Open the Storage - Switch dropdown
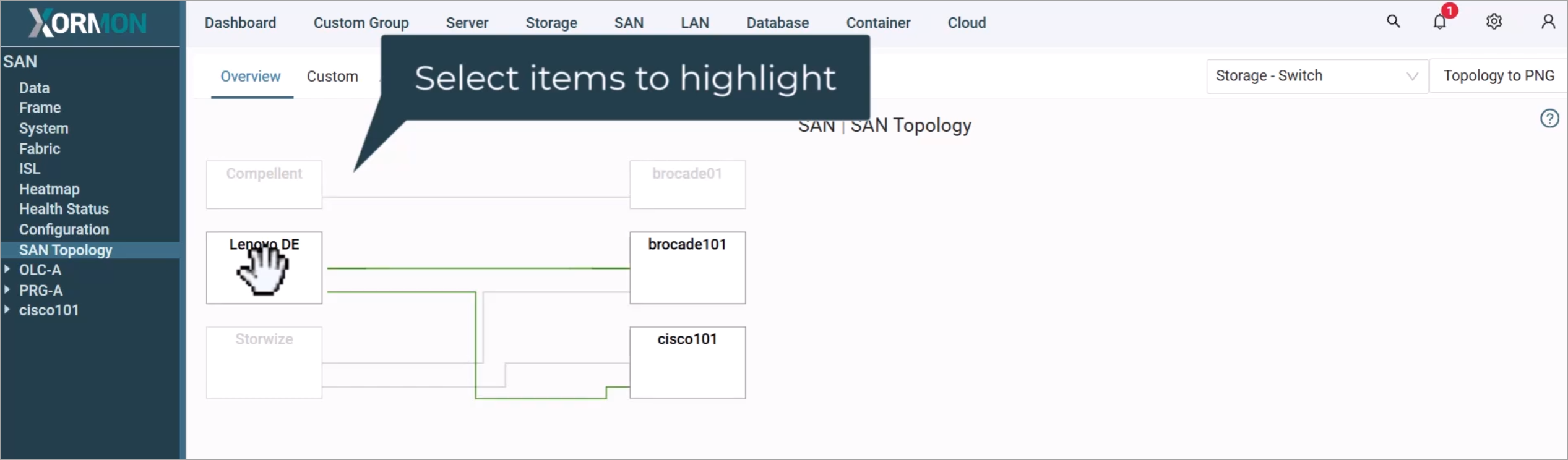The image size is (1568, 460). point(1317,76)
